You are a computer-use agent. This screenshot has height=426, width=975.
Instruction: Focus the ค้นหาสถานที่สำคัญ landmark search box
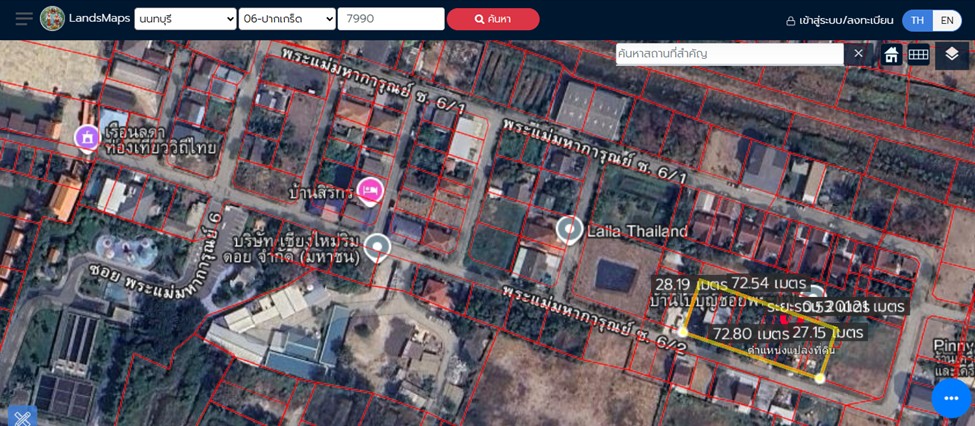[x=729, y=54]
